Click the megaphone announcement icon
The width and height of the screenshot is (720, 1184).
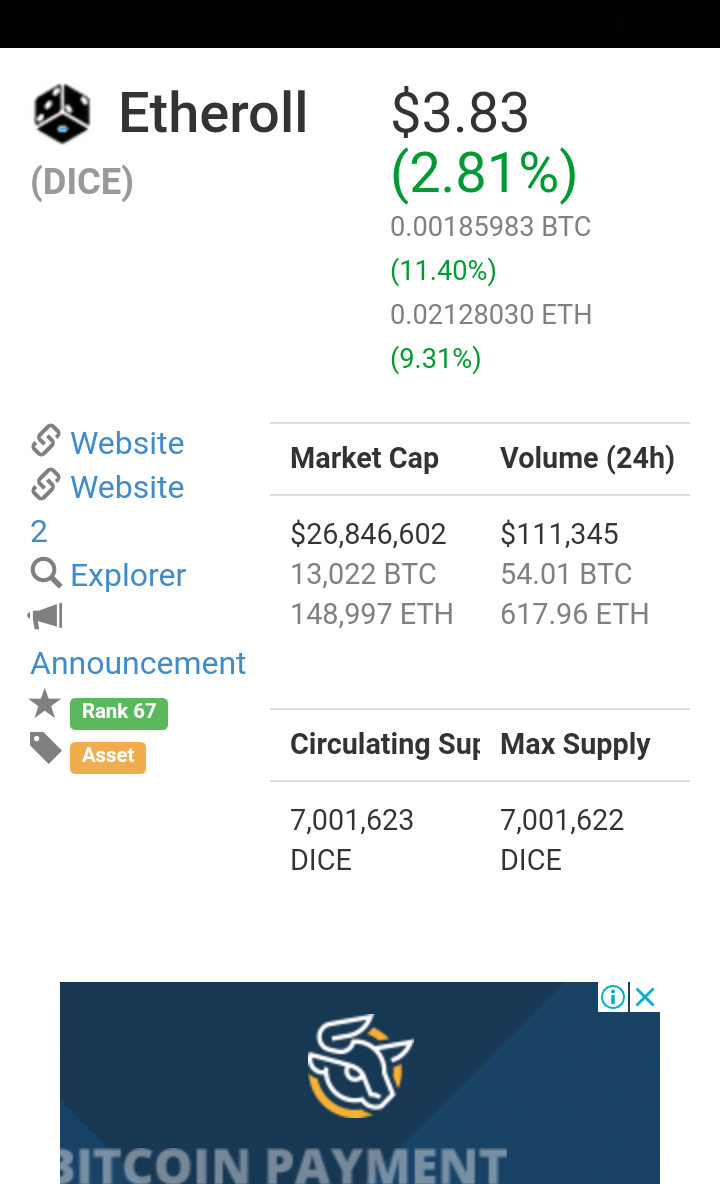[46, 616]
